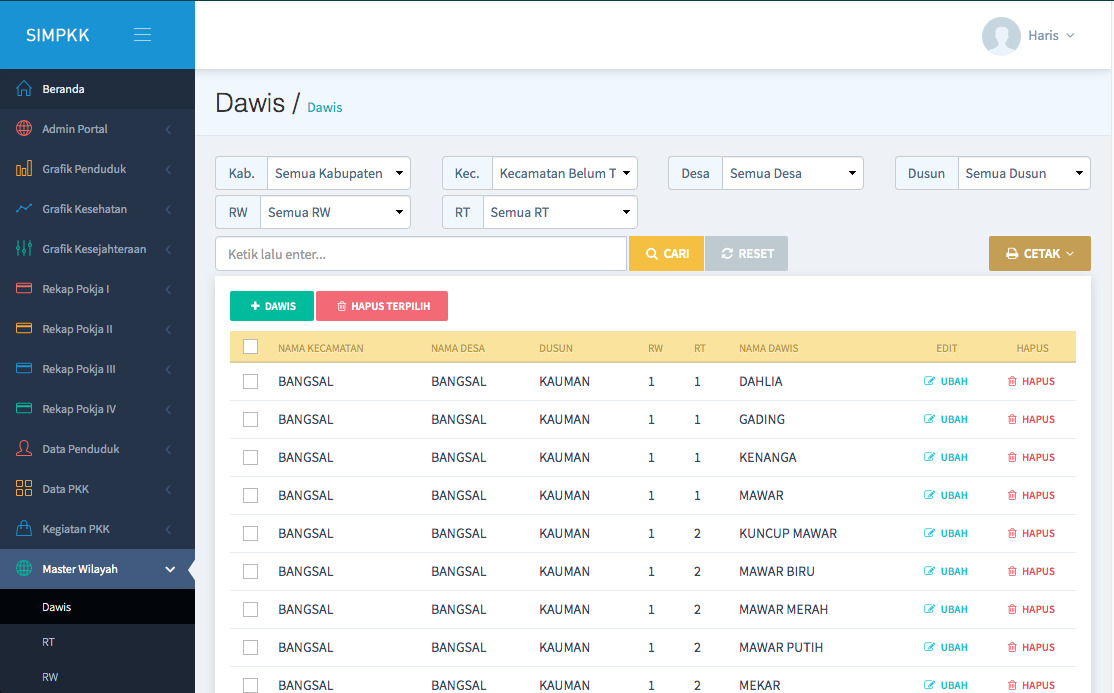Click UBAH link for the GADING row
The image size is (1114, 693).
point(946,419)
